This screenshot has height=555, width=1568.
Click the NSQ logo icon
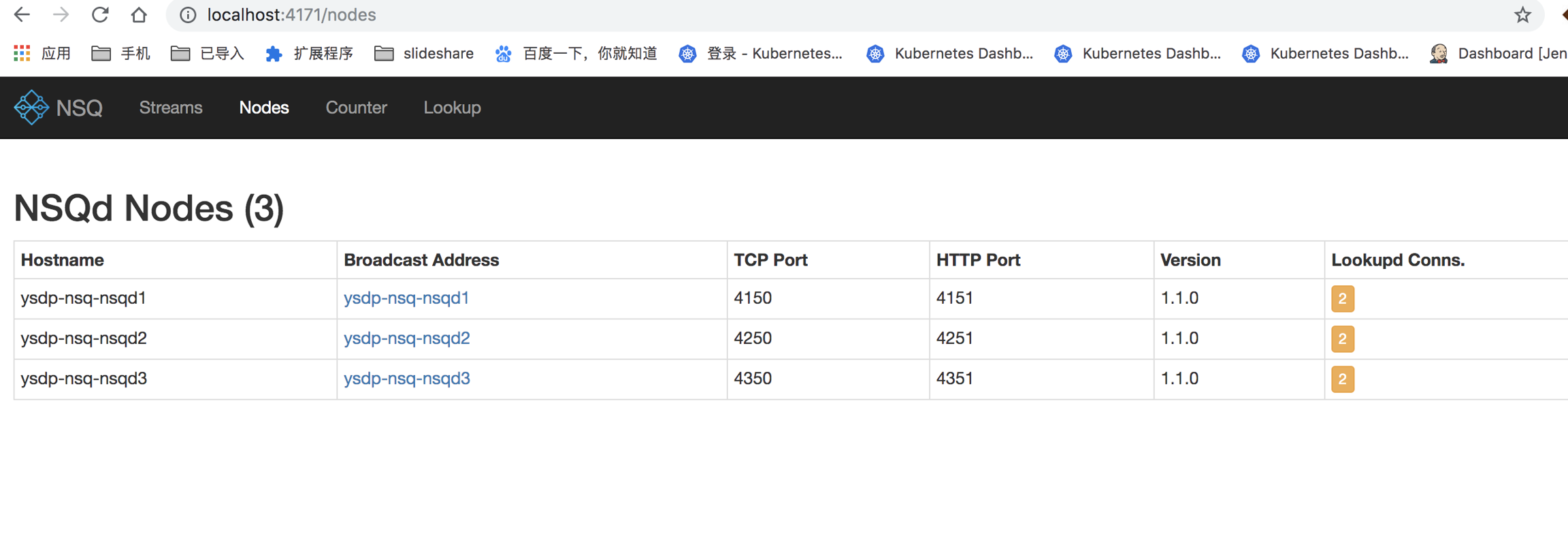click(31, 108)
